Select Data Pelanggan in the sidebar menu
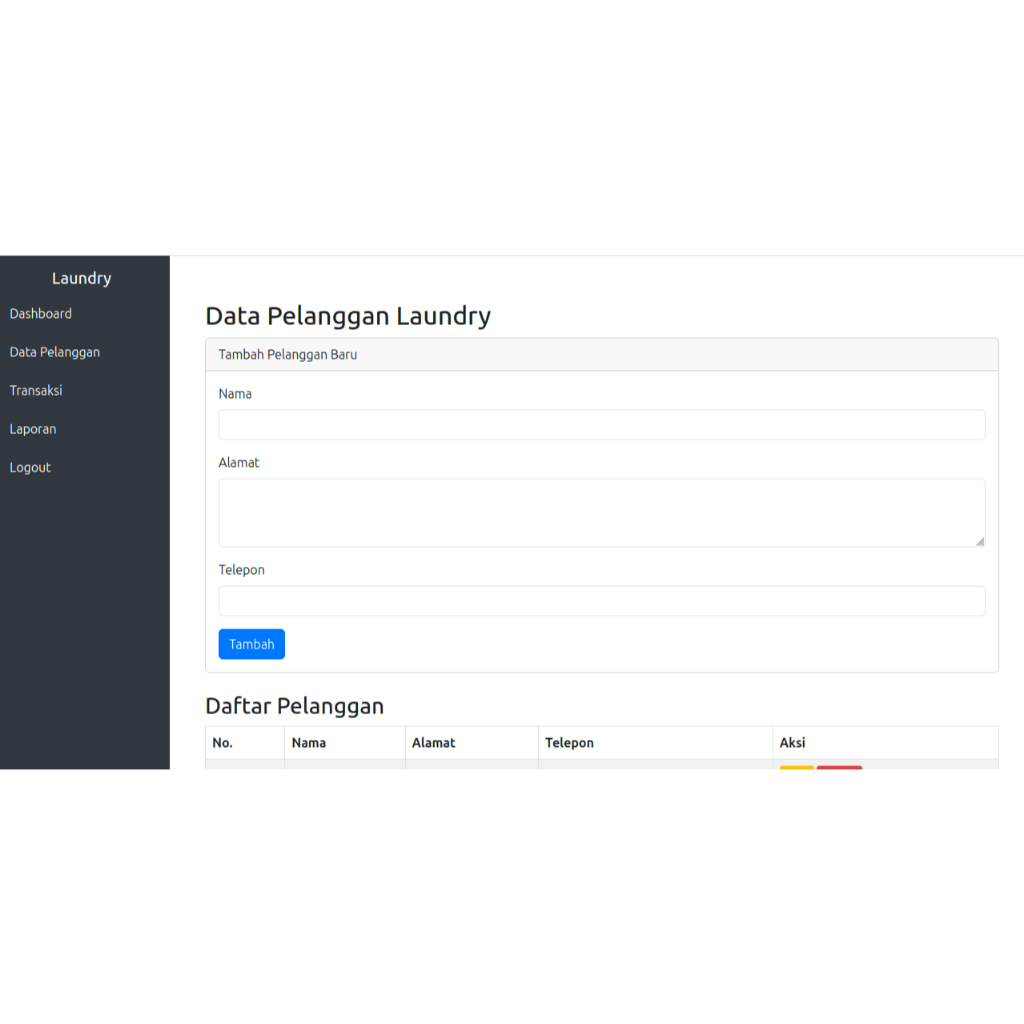 click(54, 352)
